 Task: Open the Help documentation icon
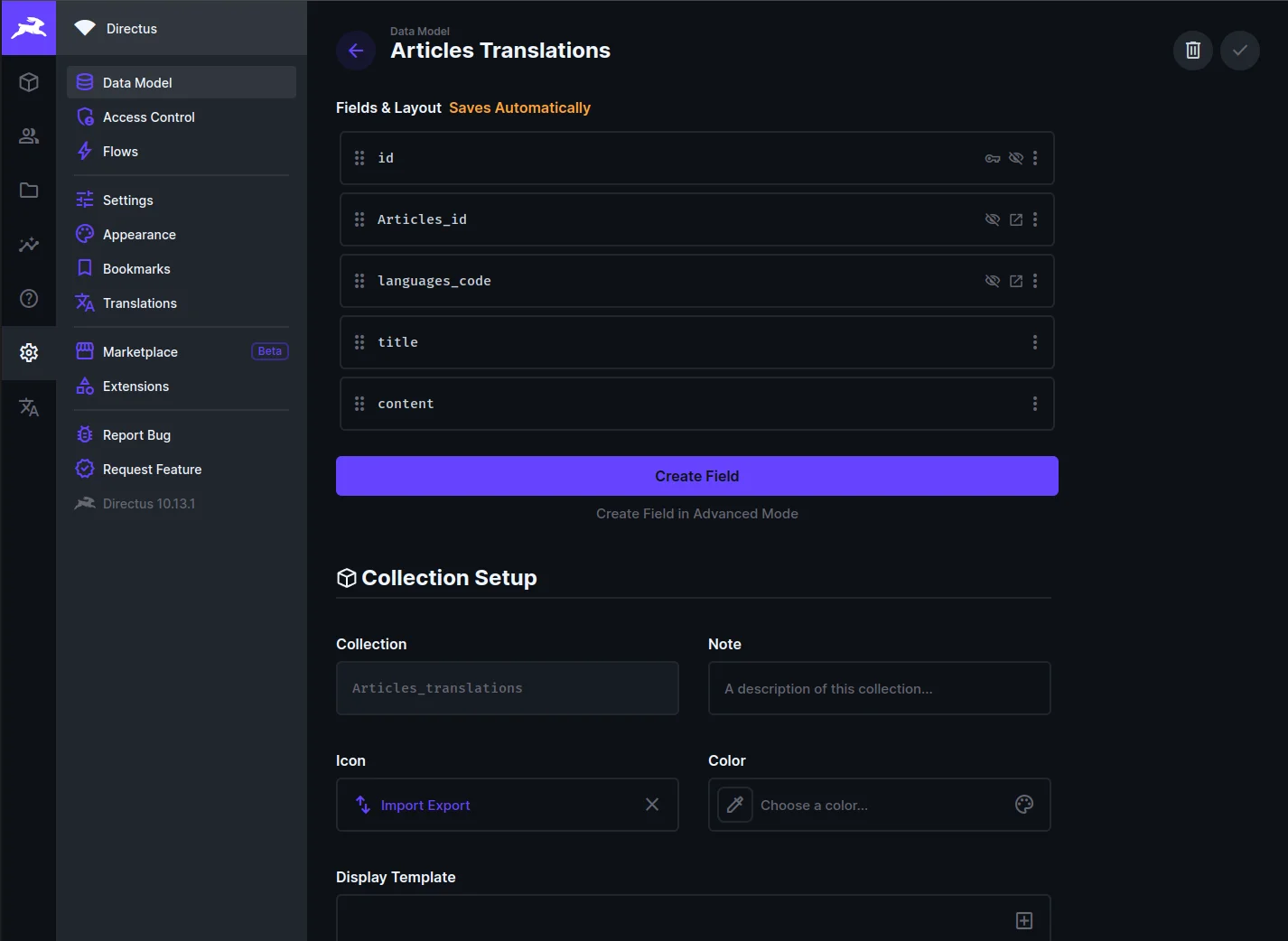[29, 299]
